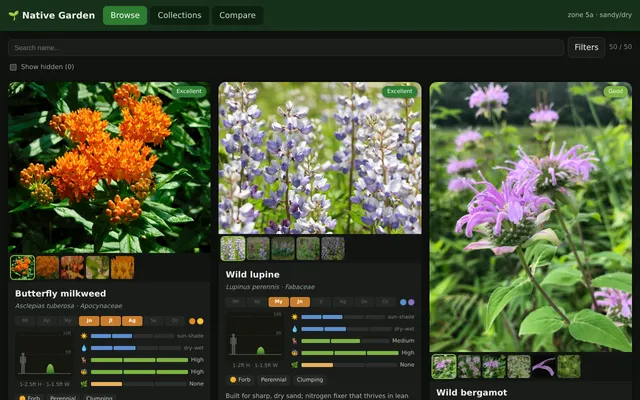Select fourth Wild lupine thumbnail
Viewport: 640px width, 400px height.
click(308, 248)
